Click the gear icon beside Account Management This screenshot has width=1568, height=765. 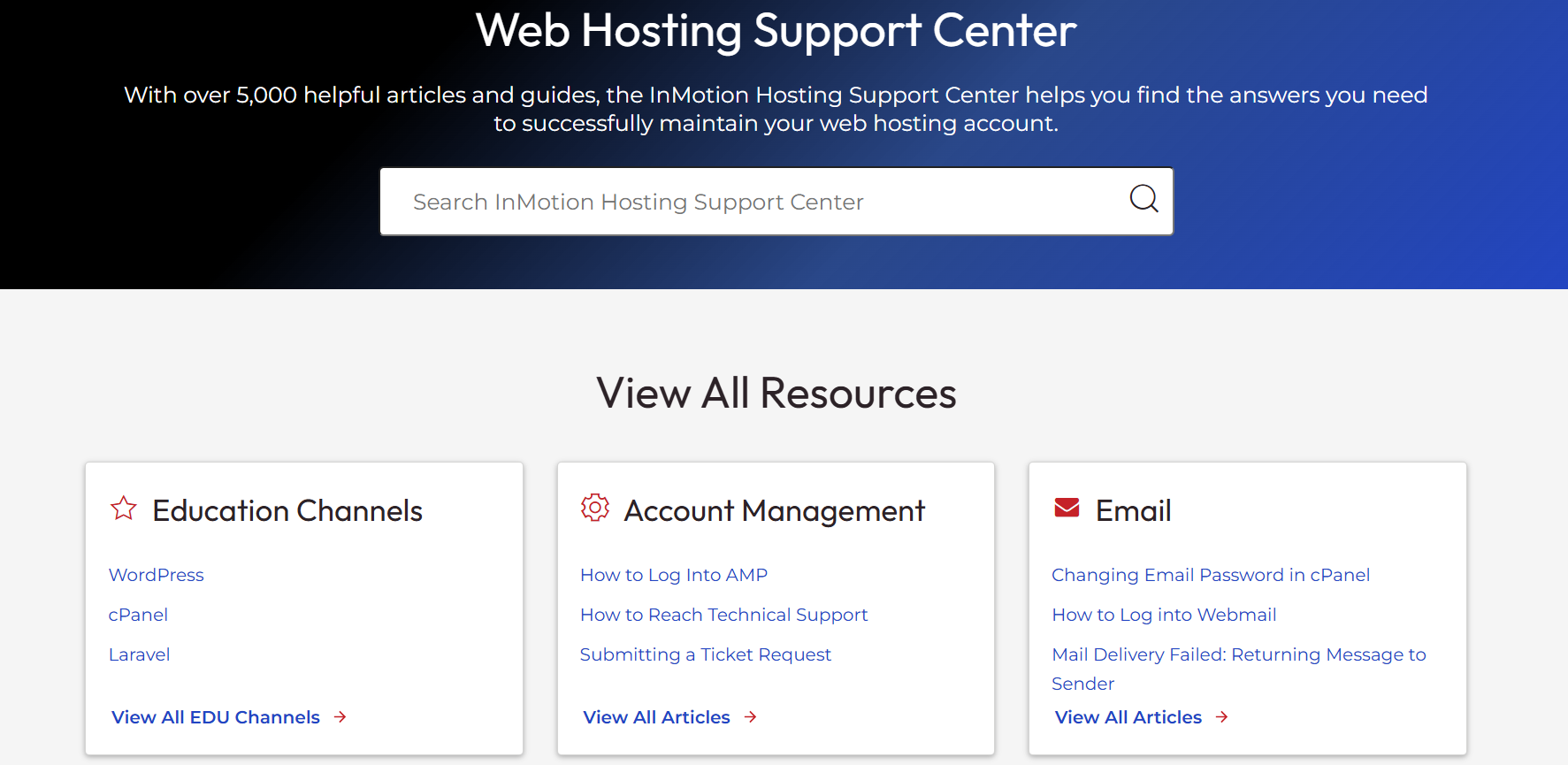click(x=595, y=508)
